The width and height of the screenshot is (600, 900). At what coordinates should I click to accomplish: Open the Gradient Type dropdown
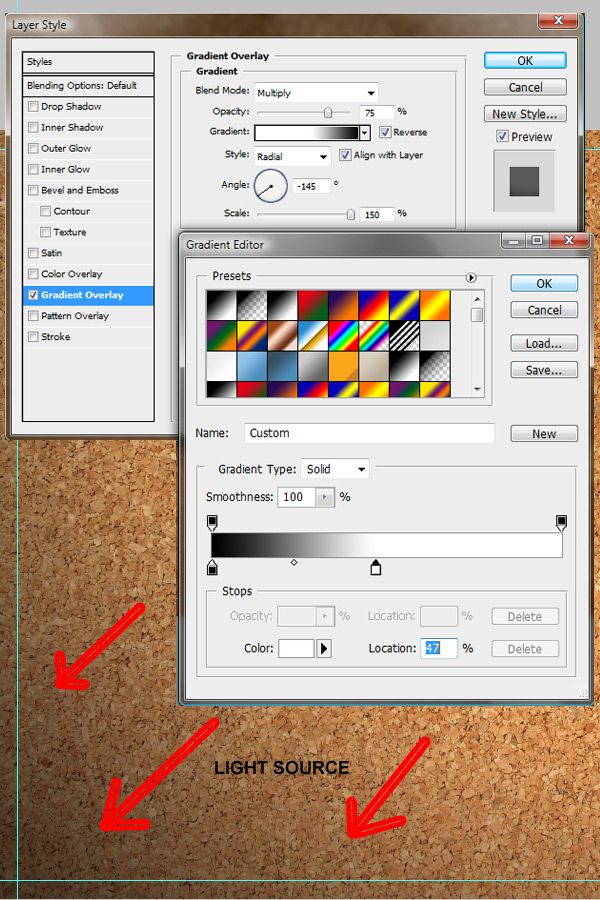335,470
